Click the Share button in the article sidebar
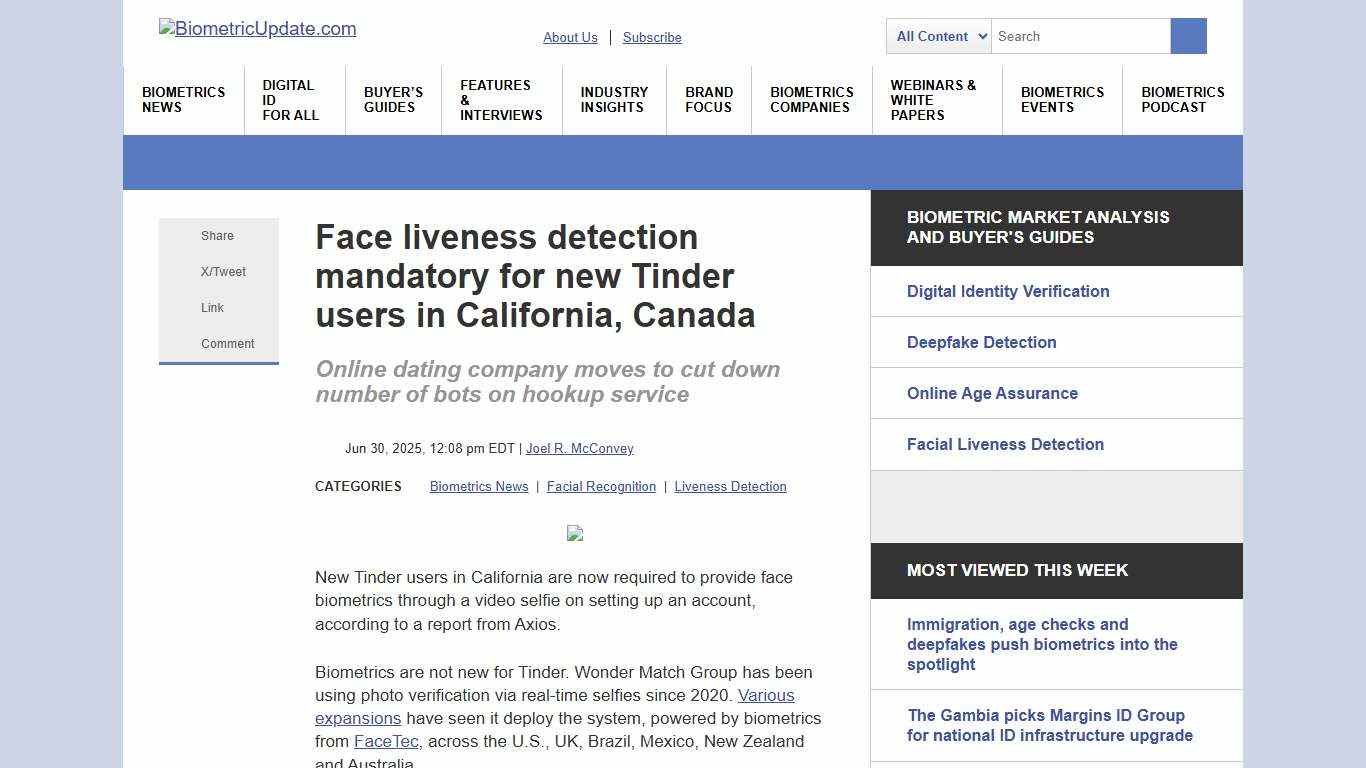This screenshot has width=1366, height=768. tap(217, 236)
